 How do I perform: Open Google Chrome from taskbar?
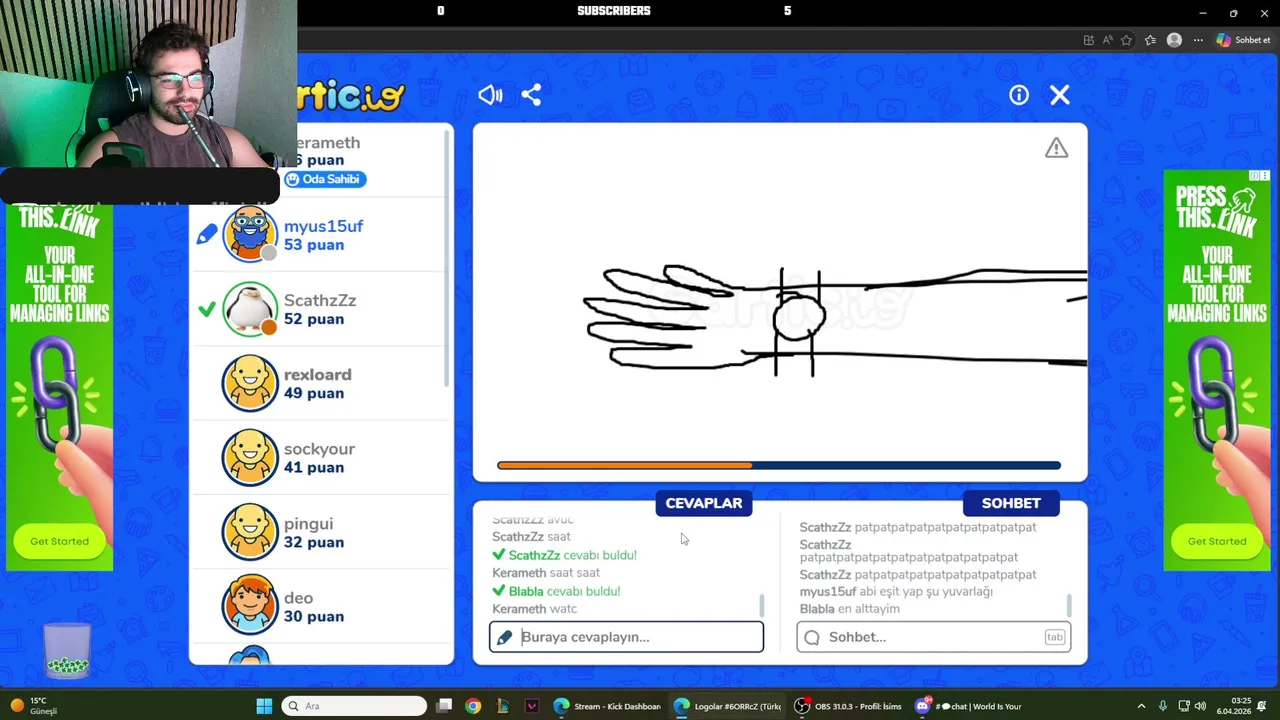tap(473, 706)
